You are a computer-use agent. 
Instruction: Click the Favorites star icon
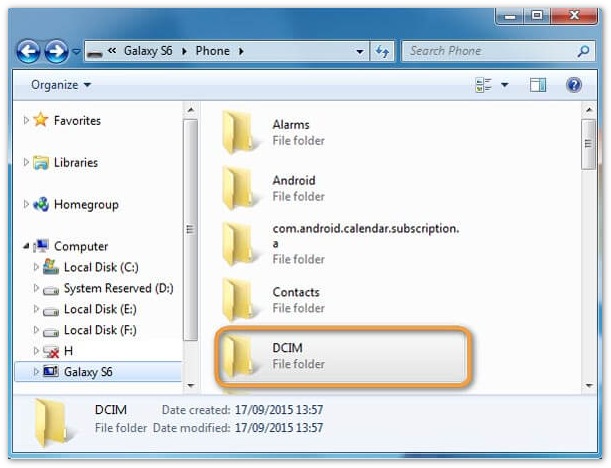point(41,120)
